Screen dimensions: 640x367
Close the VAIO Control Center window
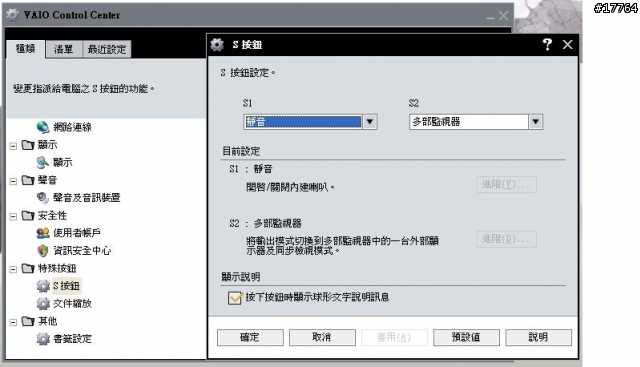click(x=504, y=16)
